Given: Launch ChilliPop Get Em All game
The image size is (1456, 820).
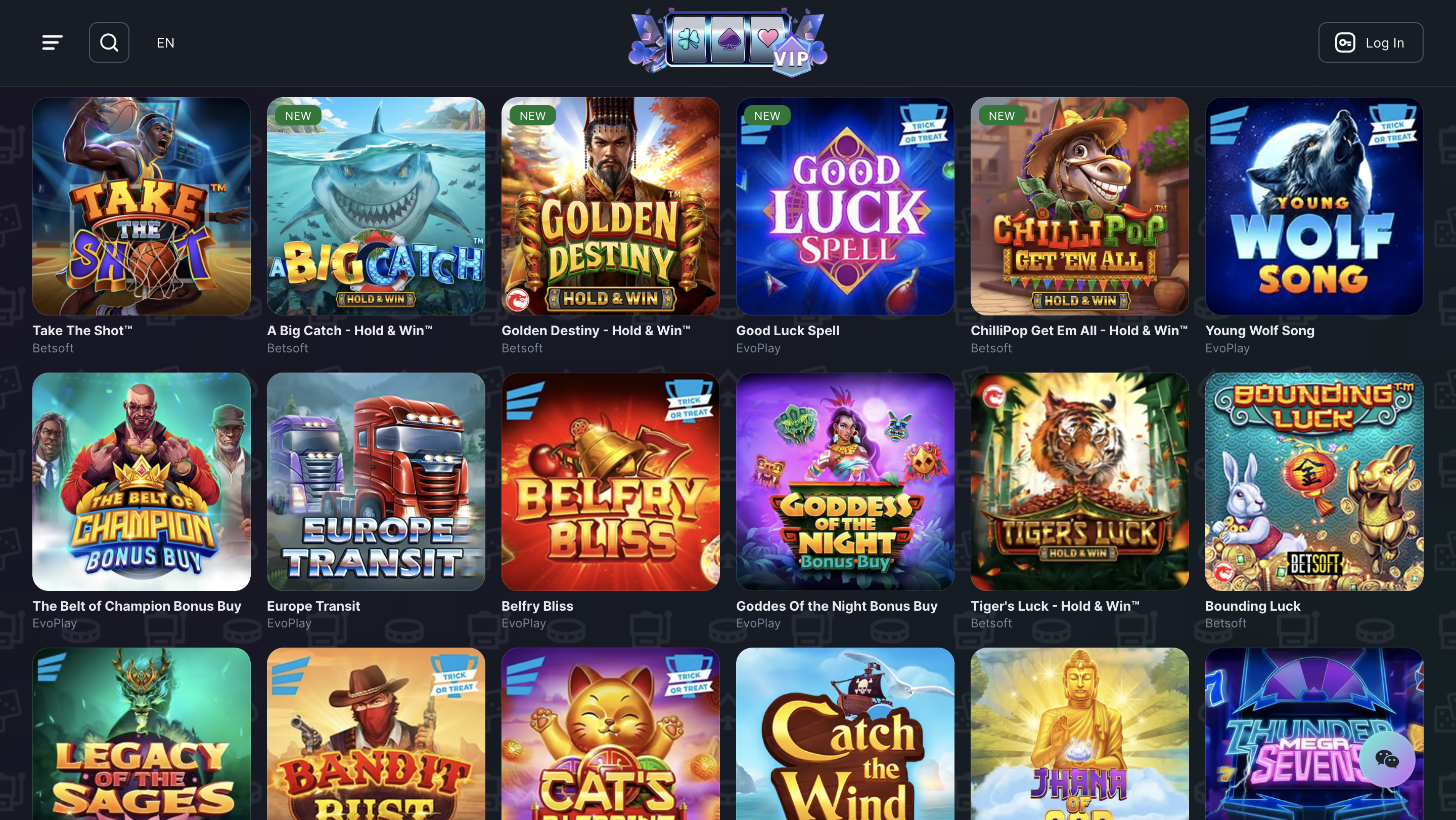Looking at the screenshot, I should point(1079,206).
